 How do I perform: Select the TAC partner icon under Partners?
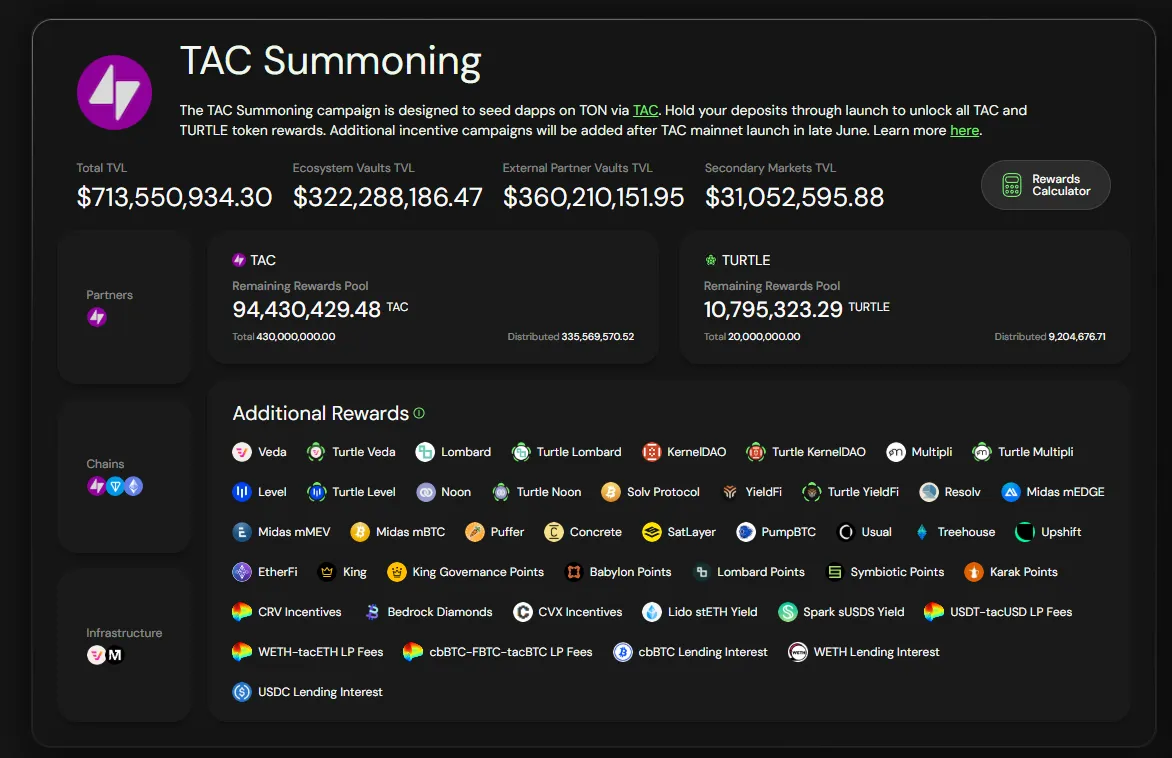96,317
